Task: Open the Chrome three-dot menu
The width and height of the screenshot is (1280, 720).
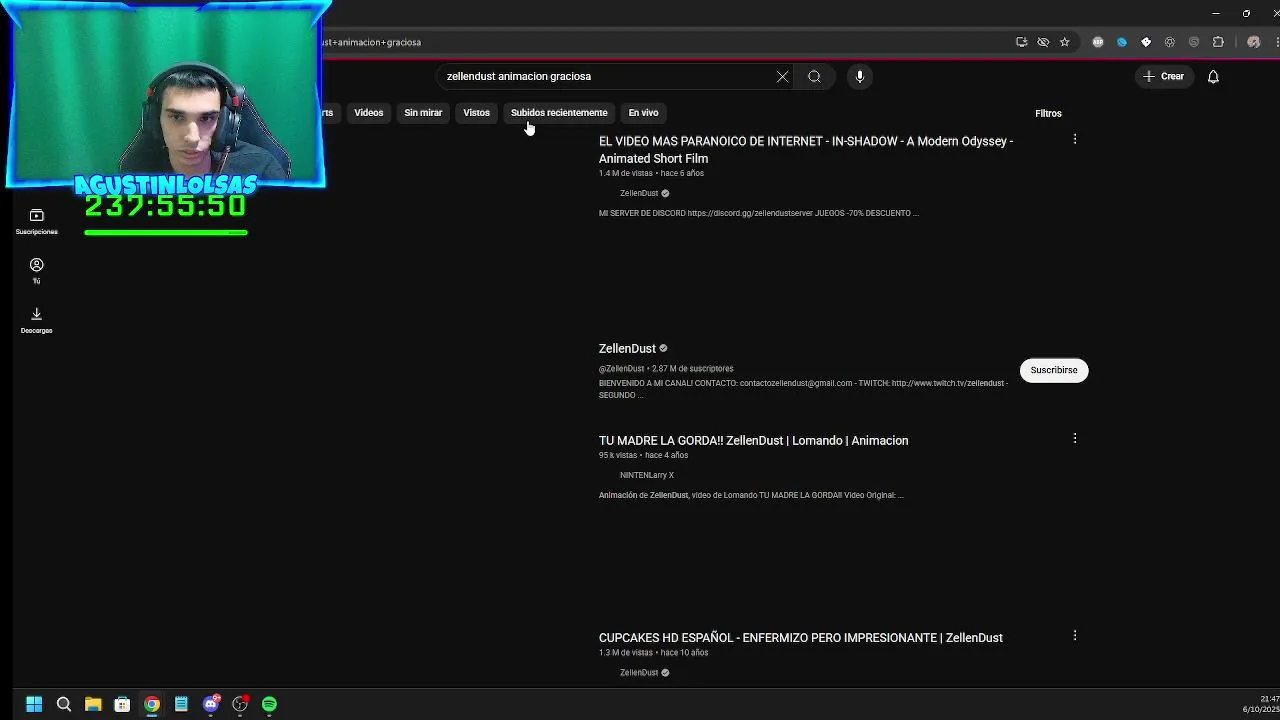Action: pos(1276,42)
